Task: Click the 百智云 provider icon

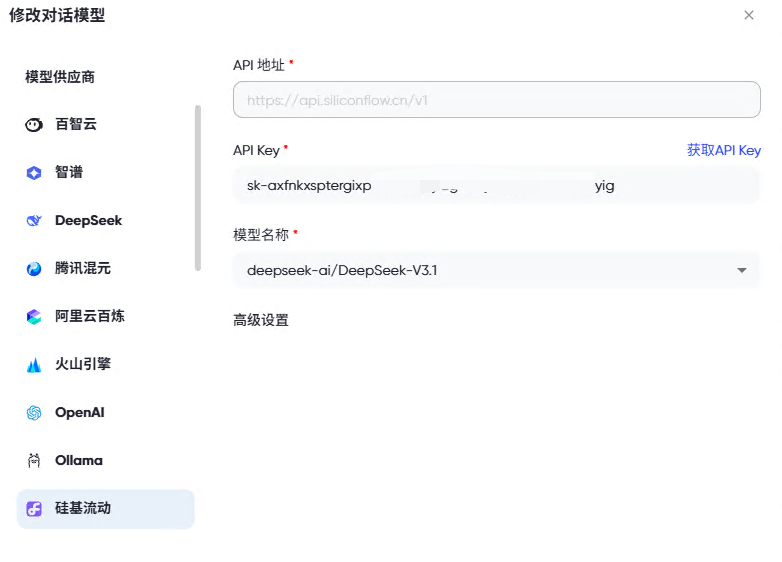Action: (x=34, y=125)
